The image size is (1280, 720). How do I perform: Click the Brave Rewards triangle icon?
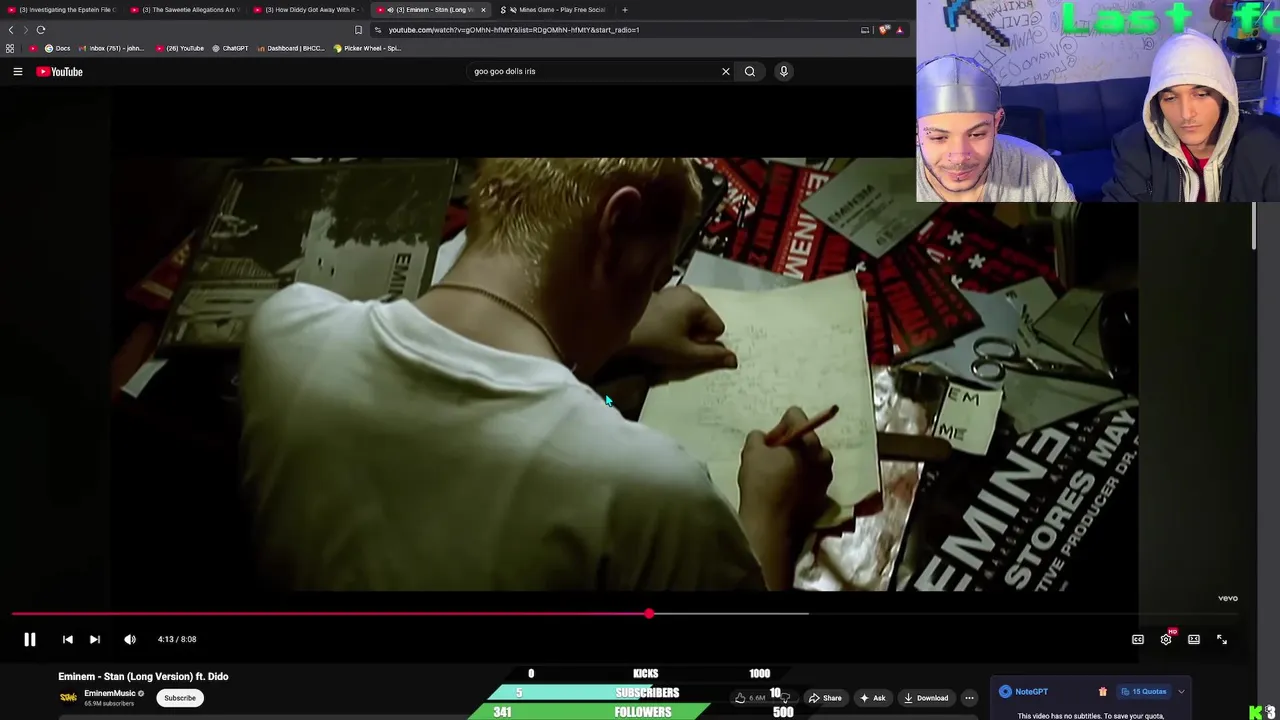point(899,30)
